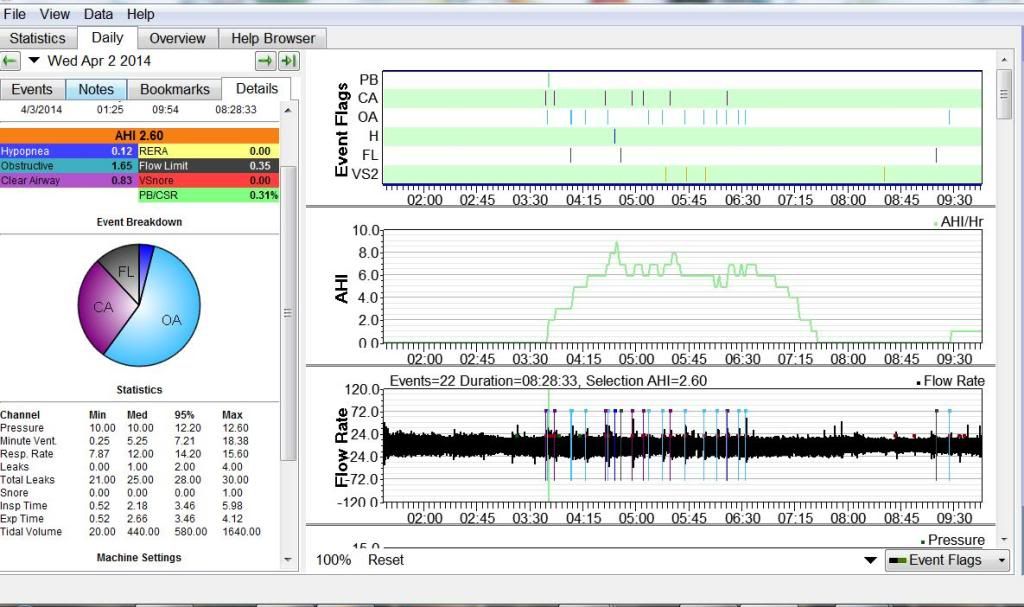Image resolution: width=1024 pixels, height=607 pixels.
Task: Open the View menu
Action: 54,14
